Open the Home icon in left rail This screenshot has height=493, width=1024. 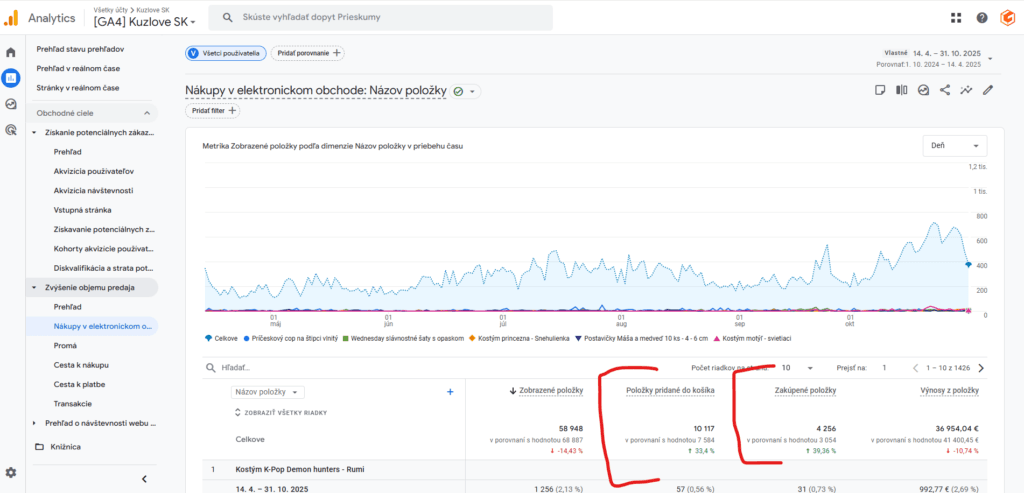pos(10,52)
